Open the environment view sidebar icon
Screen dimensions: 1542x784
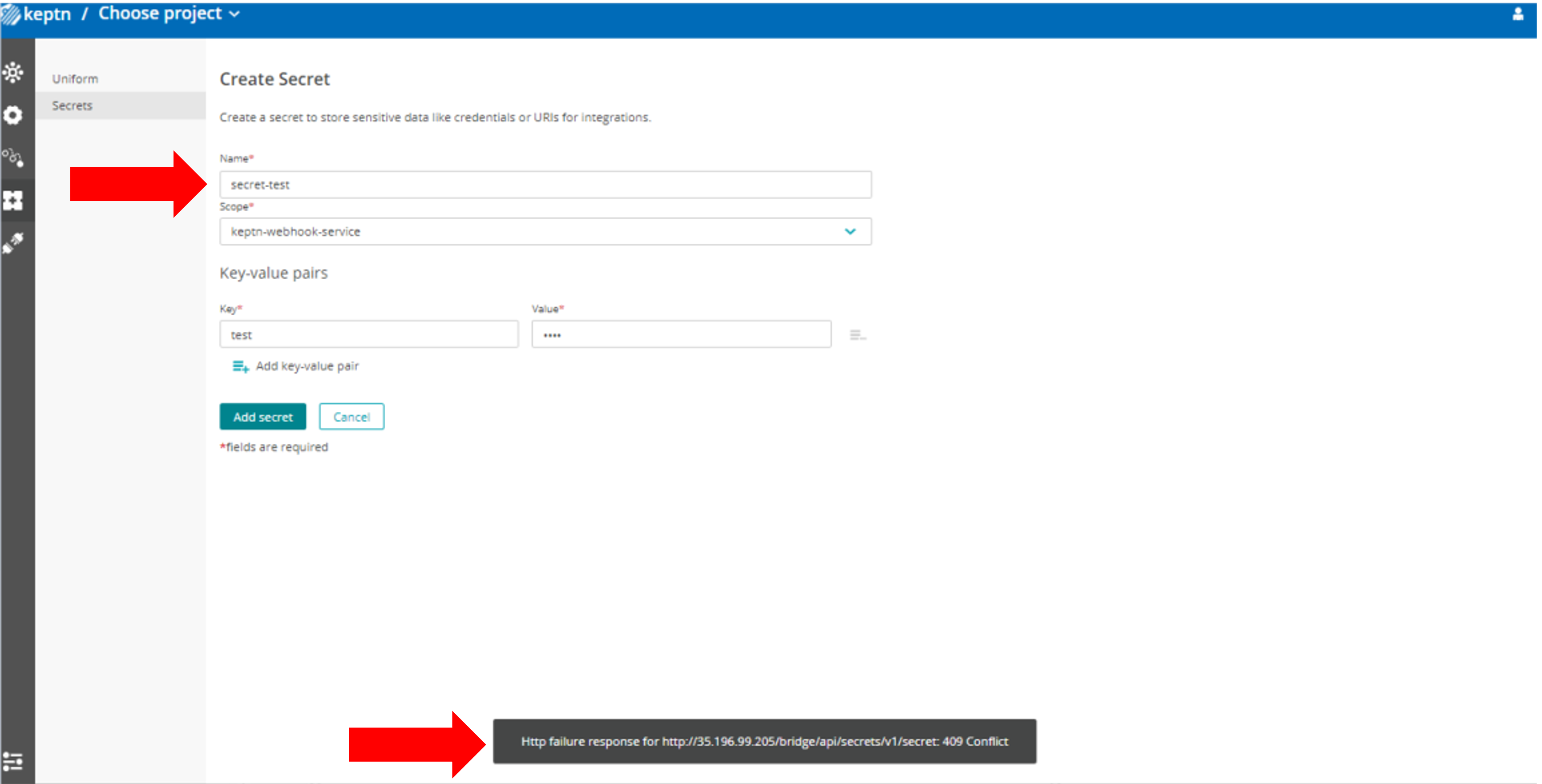pos(13,73)
